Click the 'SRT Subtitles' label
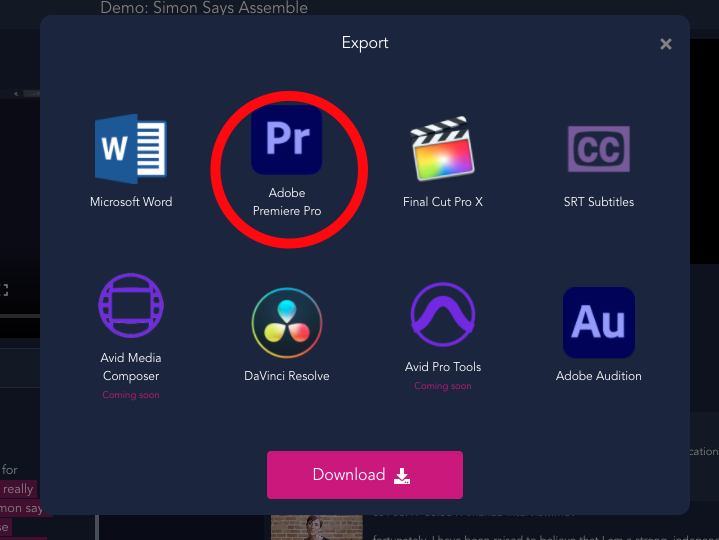 [599, 202]
